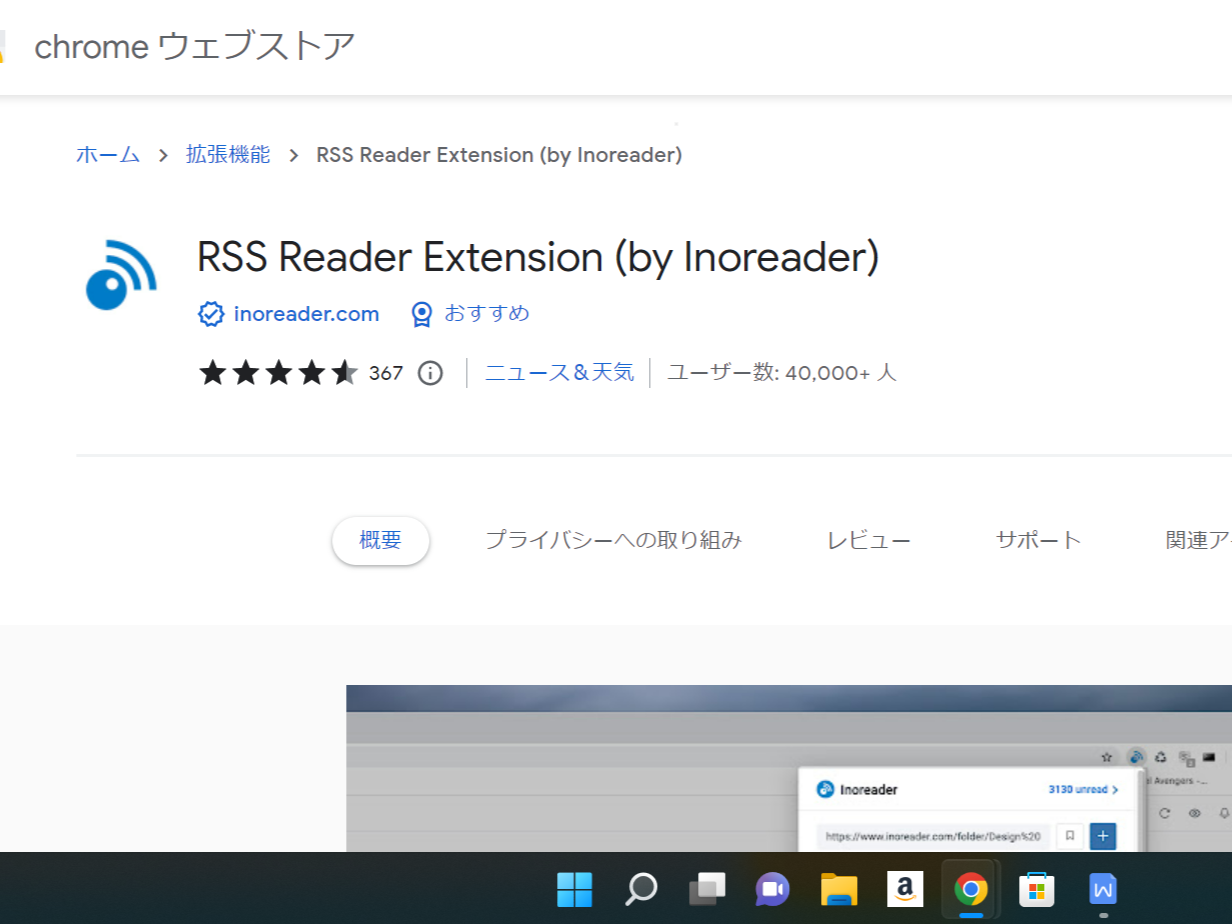Open the blue W document app on taskbar
Viewport: 1232px width, 924px height.
tap(1103, 888)
